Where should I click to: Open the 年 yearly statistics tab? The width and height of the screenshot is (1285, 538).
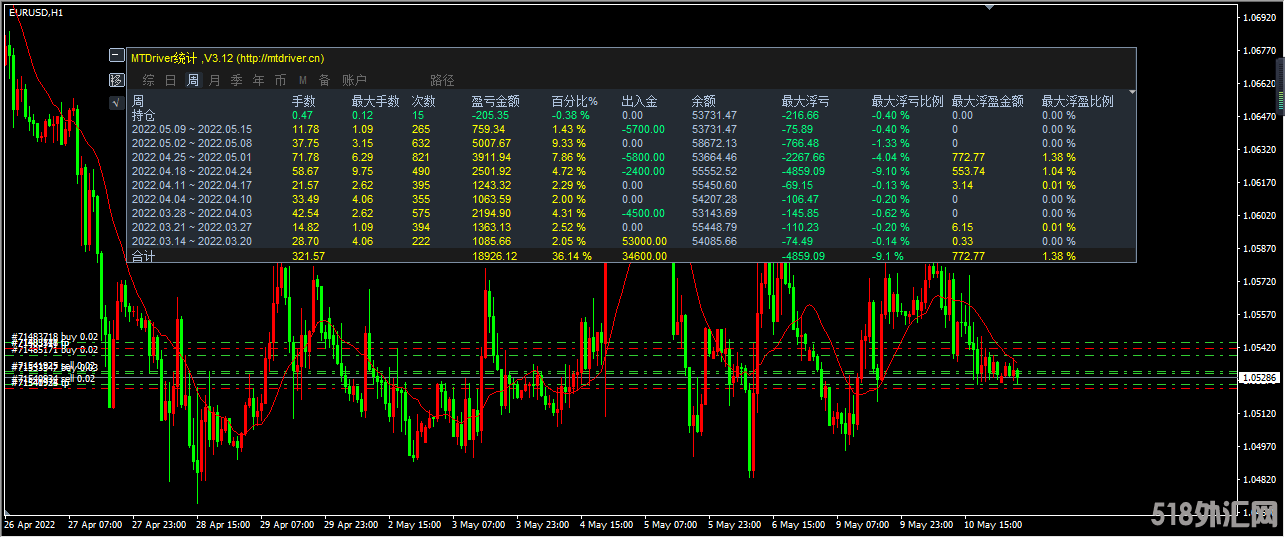click(x=258, y=80)
